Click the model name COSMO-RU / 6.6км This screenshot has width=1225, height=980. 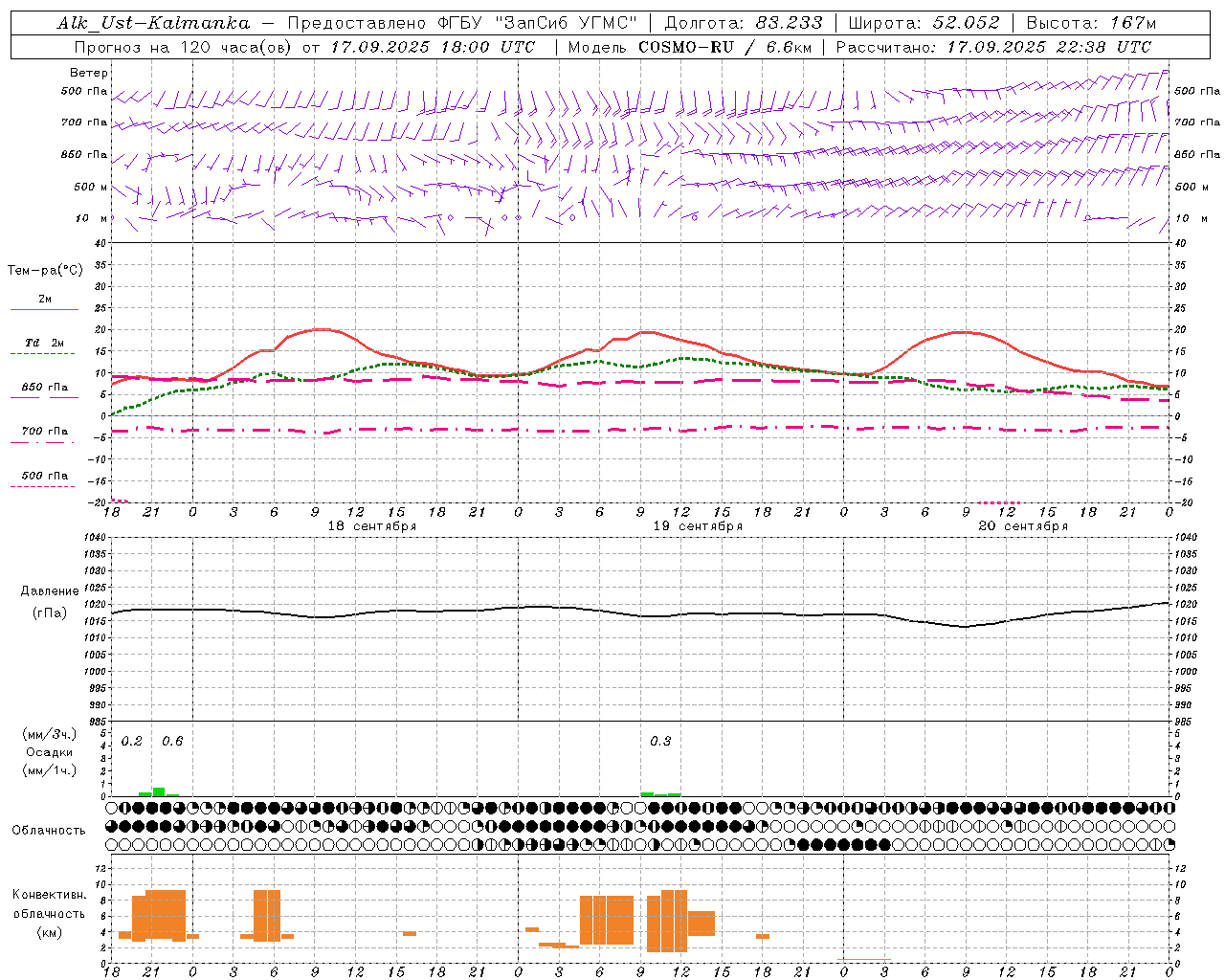pos(725,47)
